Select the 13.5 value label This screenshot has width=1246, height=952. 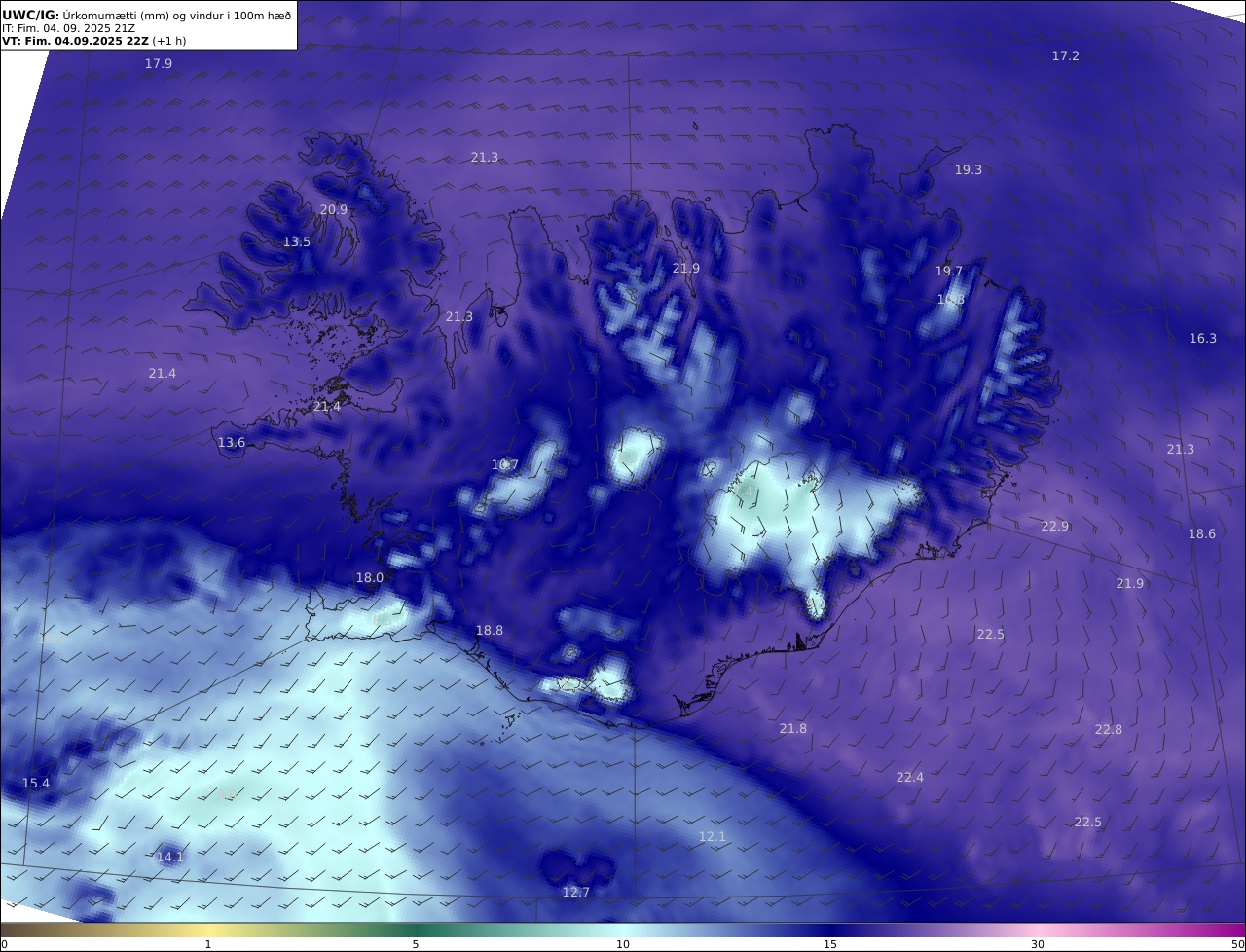coord(297,242)
